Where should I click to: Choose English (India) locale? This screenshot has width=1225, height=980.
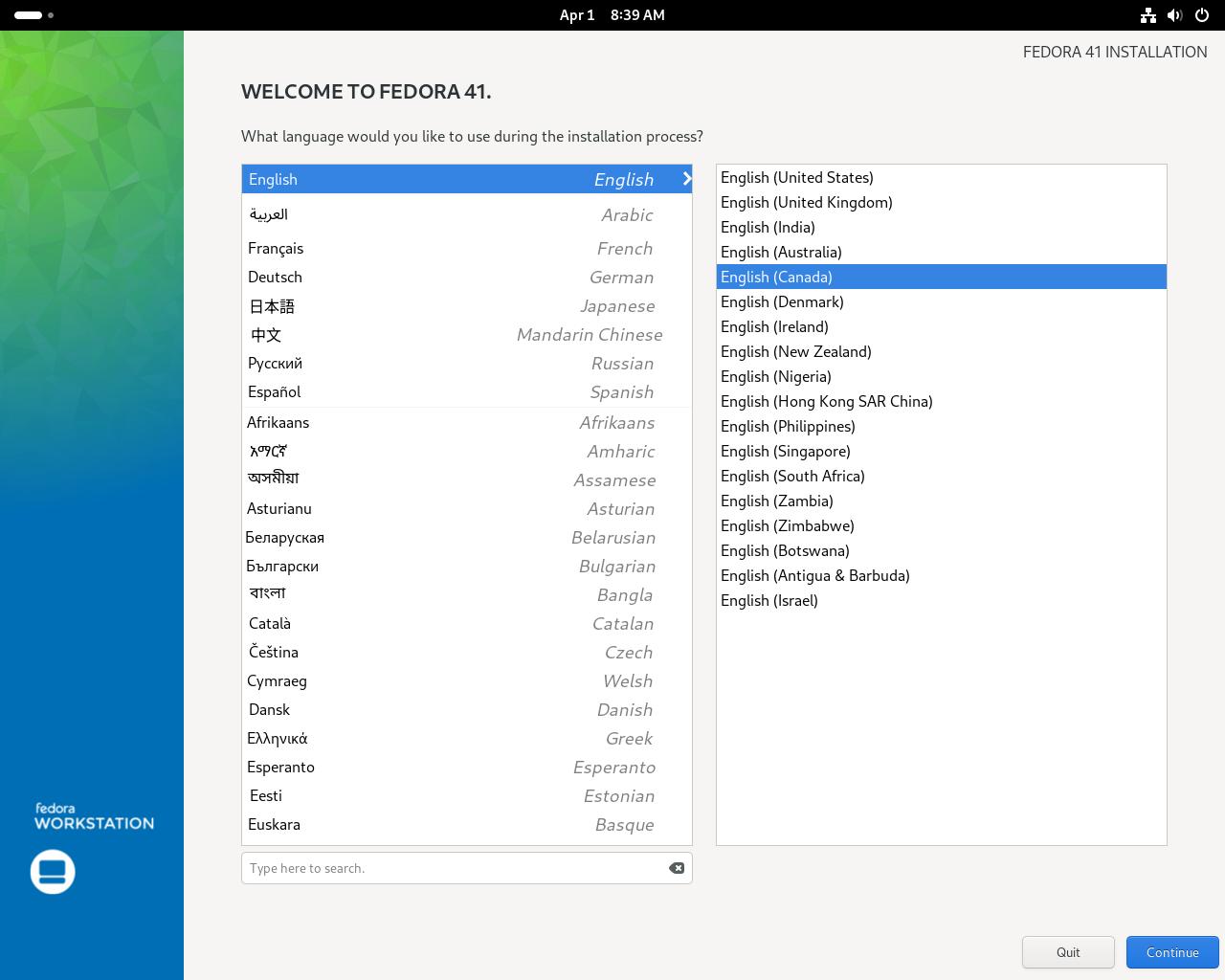point(942,227)
